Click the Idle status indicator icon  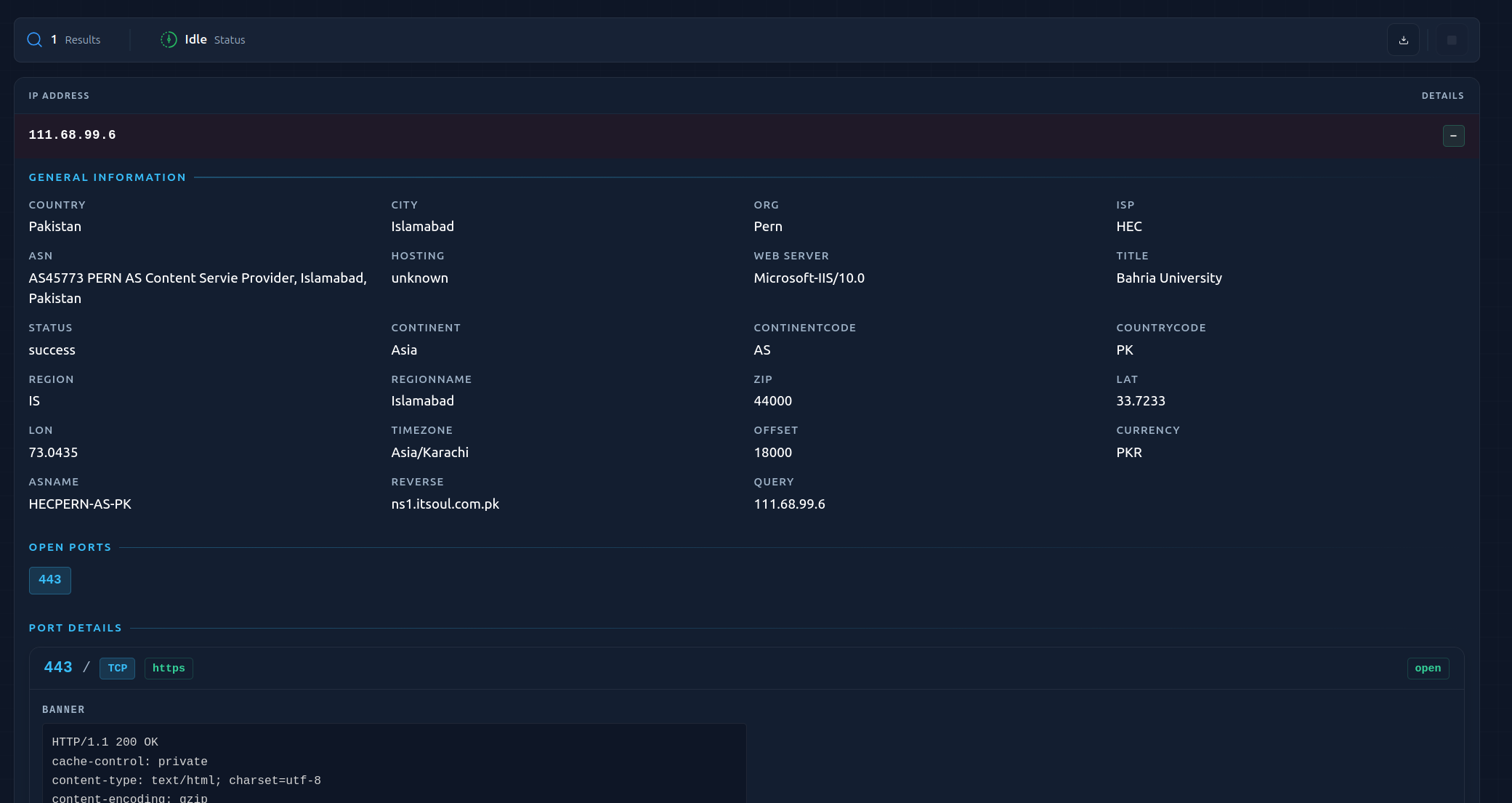pos(169,40)
